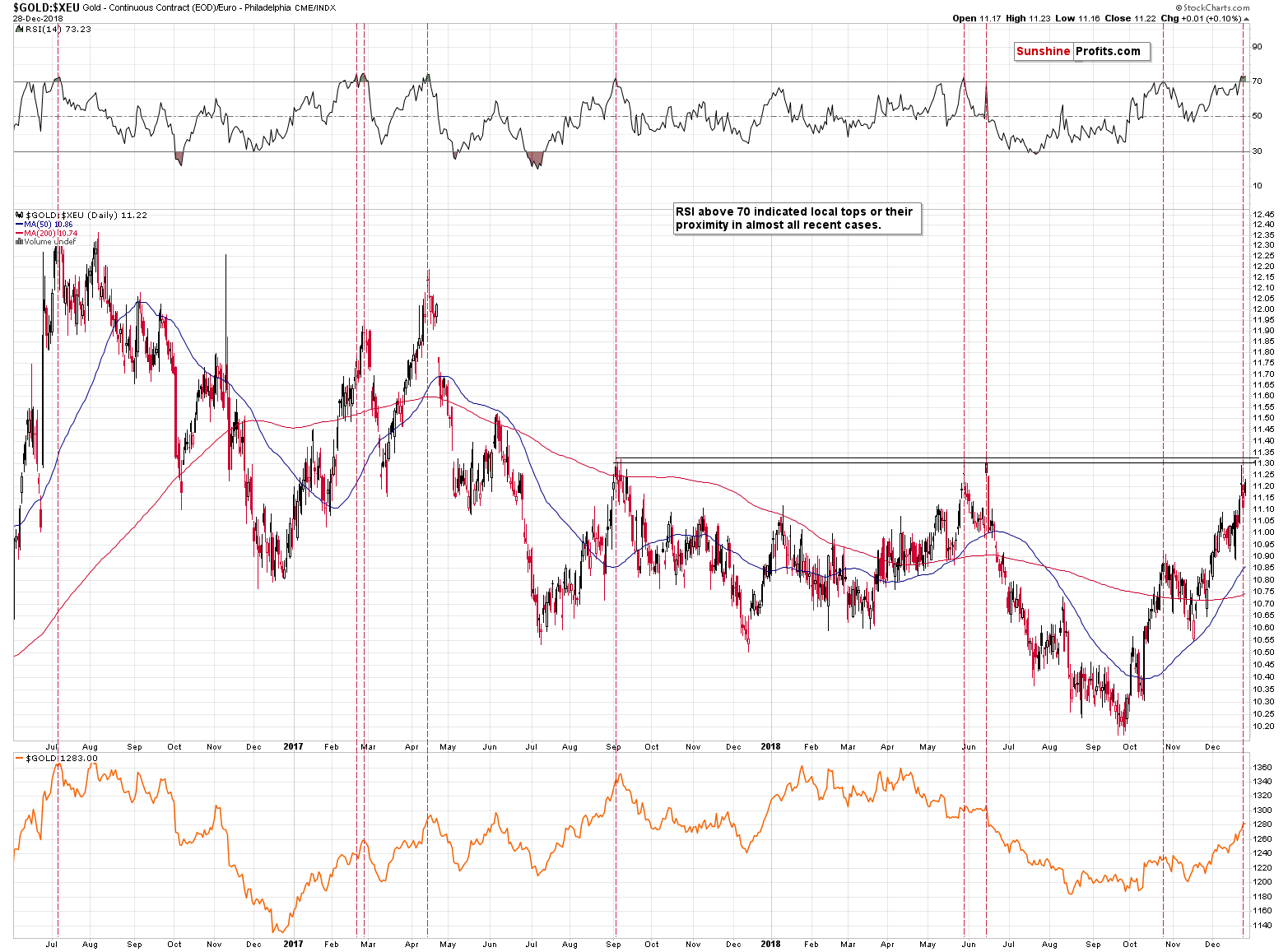Screen dimensions: 1288x952
Task: Click the $GOLD:$XEU (Daily) 11.22 legend
Action: point(86,215)
